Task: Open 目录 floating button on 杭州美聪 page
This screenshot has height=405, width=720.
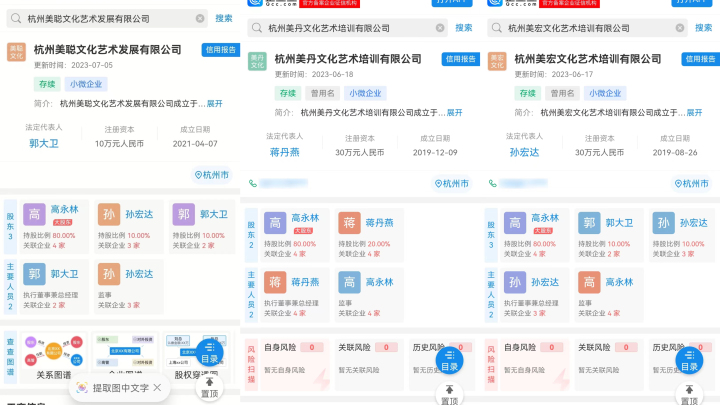Action: coord(209,353)
